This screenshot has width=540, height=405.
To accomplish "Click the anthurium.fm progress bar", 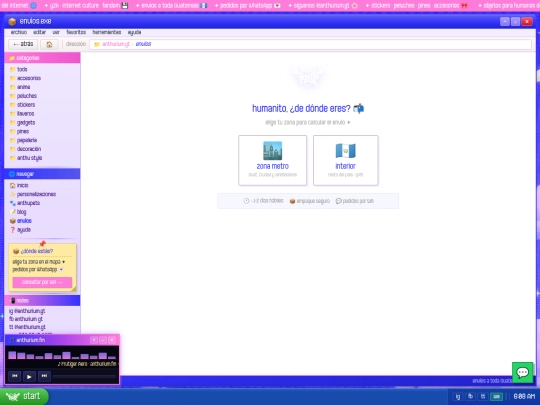I will (85, 376).
